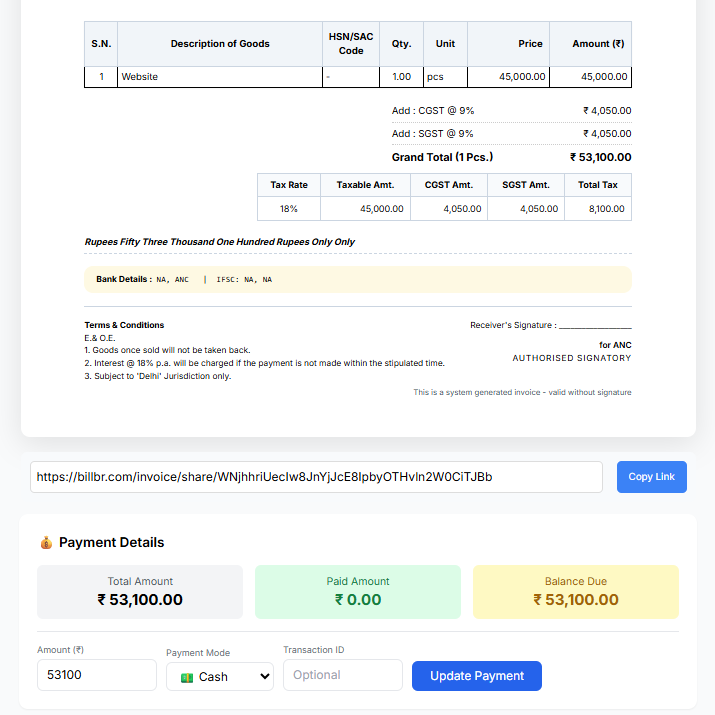Select the invoice share URL field
This screenshot has width=715, height=715.
click(316, 477)
